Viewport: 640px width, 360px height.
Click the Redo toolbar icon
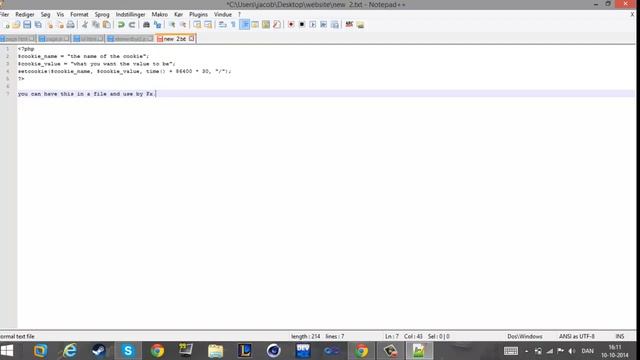[x=132, y=25]
